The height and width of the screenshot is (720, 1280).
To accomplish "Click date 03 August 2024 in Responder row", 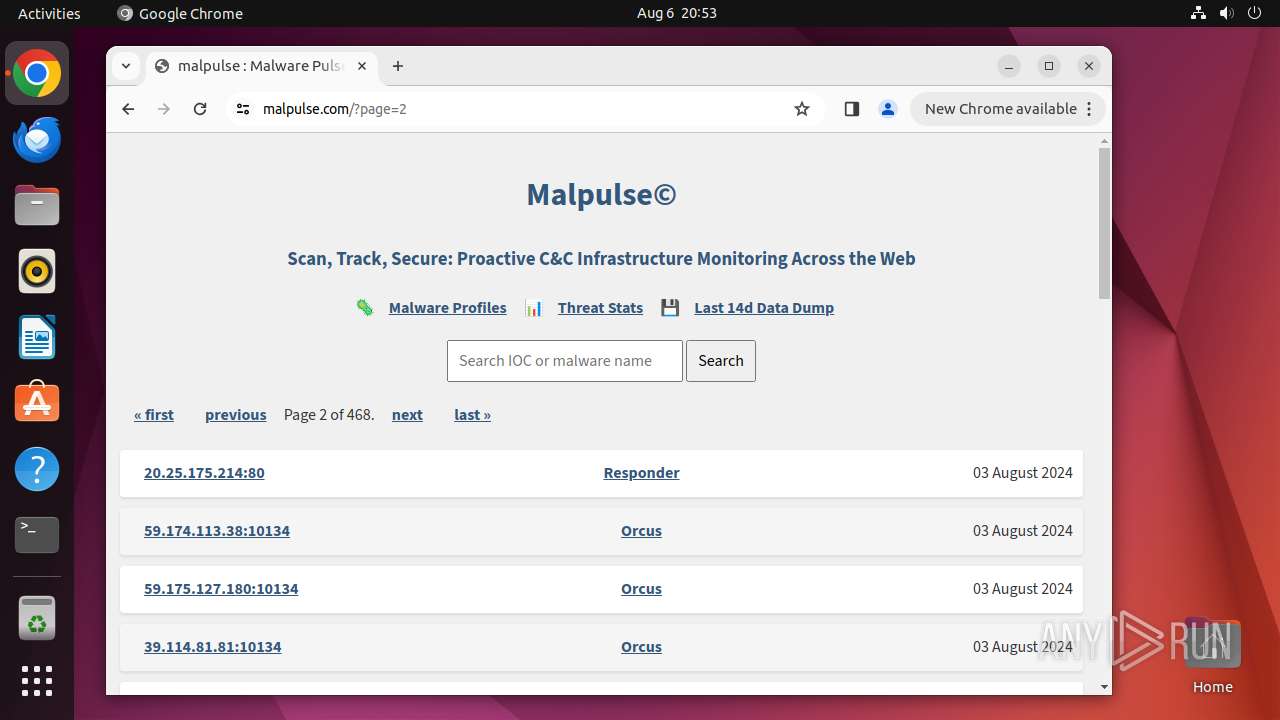I will point(1022,473).
